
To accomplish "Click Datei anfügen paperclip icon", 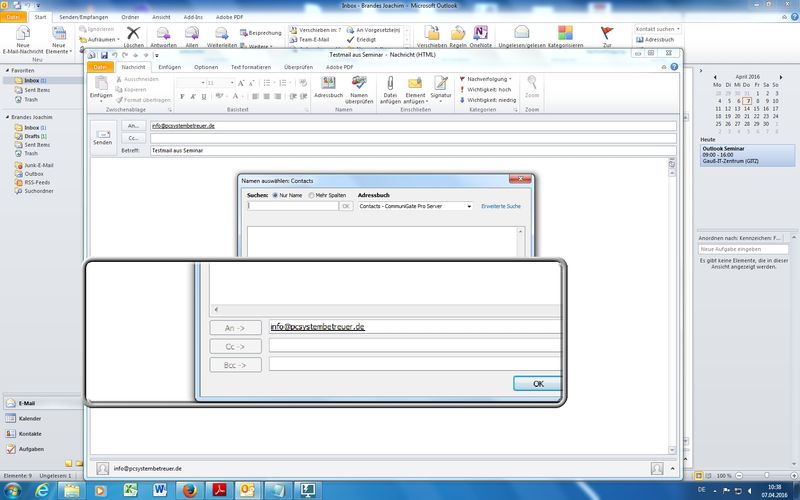I will (x=390, y=84).
